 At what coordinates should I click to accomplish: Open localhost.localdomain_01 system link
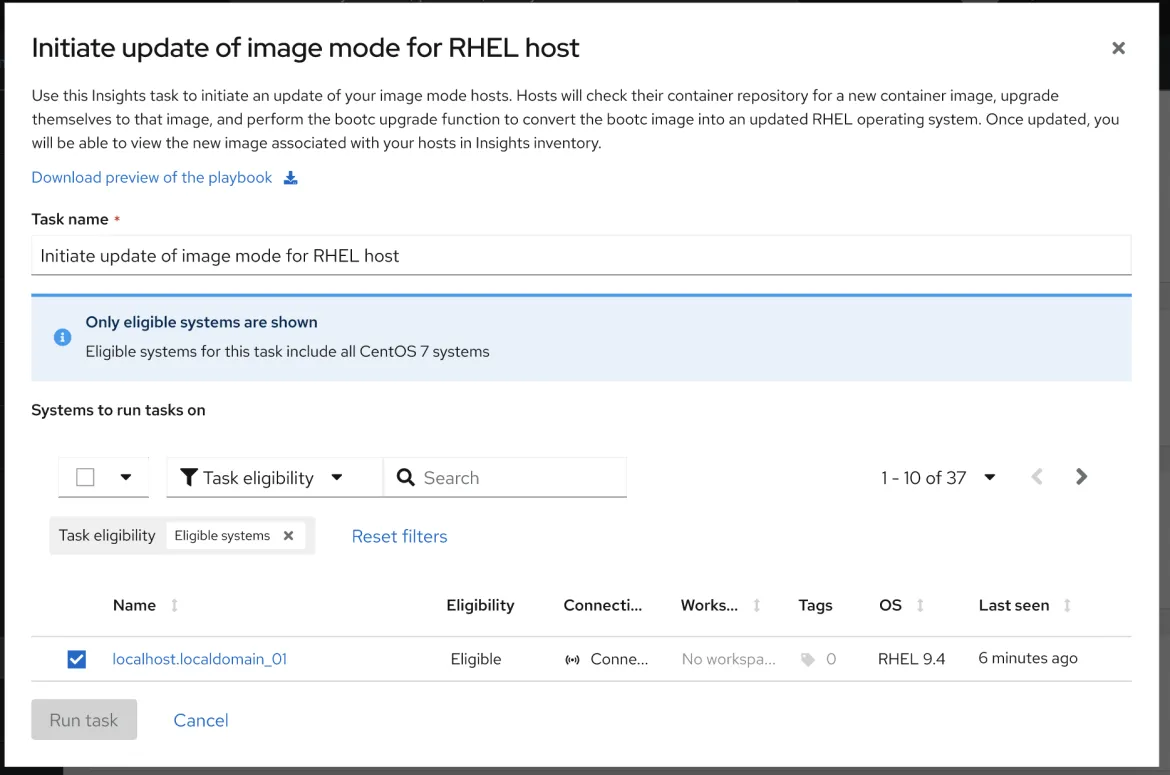[x=199, y=659]
